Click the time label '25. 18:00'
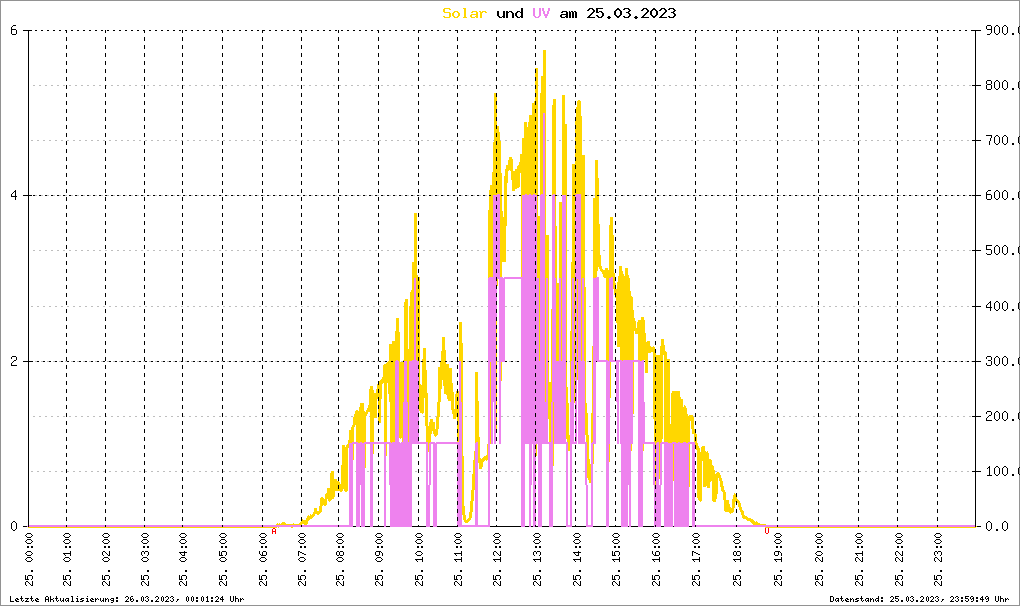This screenshot has width=1020, height=606. click(x=737, y=560)
